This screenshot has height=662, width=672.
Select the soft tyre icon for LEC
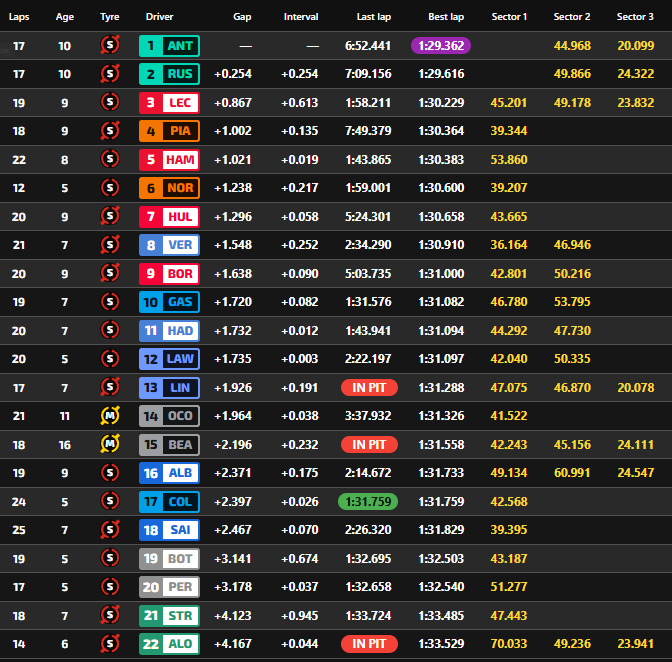tap(110, 103)
